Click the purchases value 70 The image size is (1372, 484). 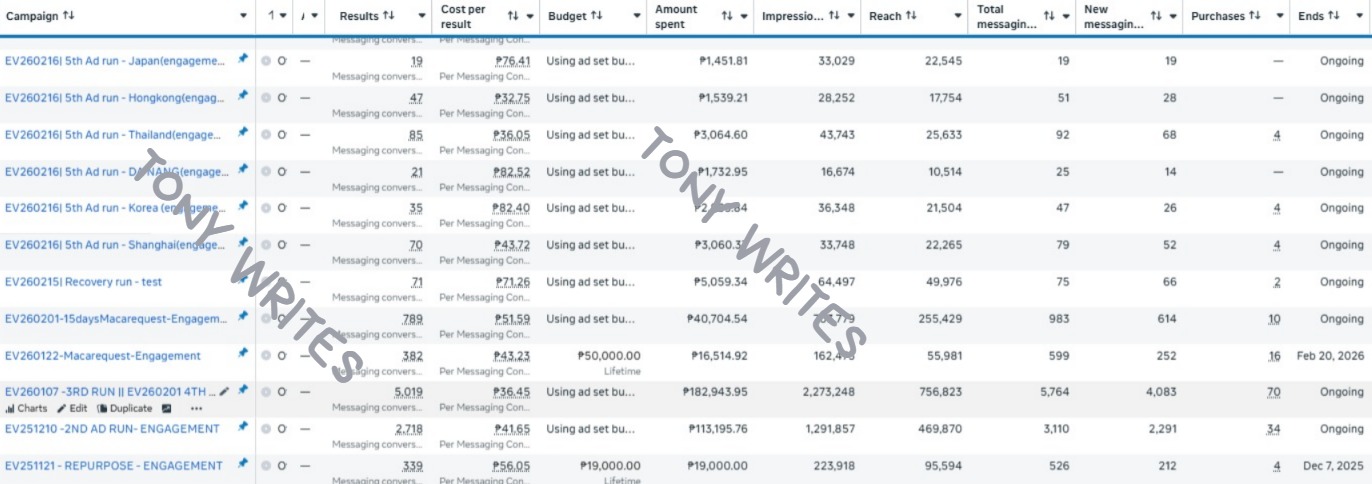(x=1274, y=392)
